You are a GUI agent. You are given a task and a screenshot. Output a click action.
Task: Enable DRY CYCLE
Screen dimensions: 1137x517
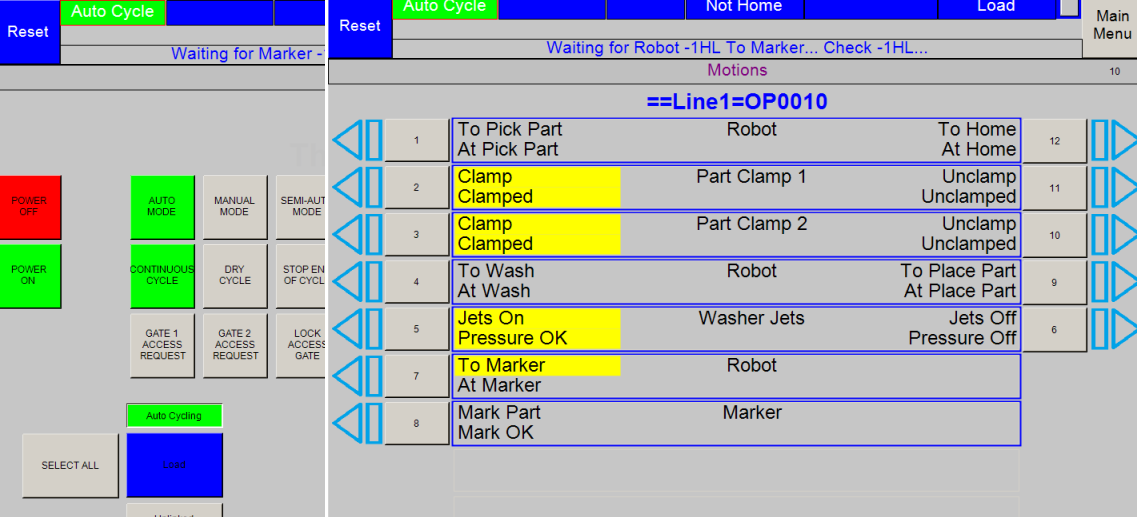tap(235, 276)
